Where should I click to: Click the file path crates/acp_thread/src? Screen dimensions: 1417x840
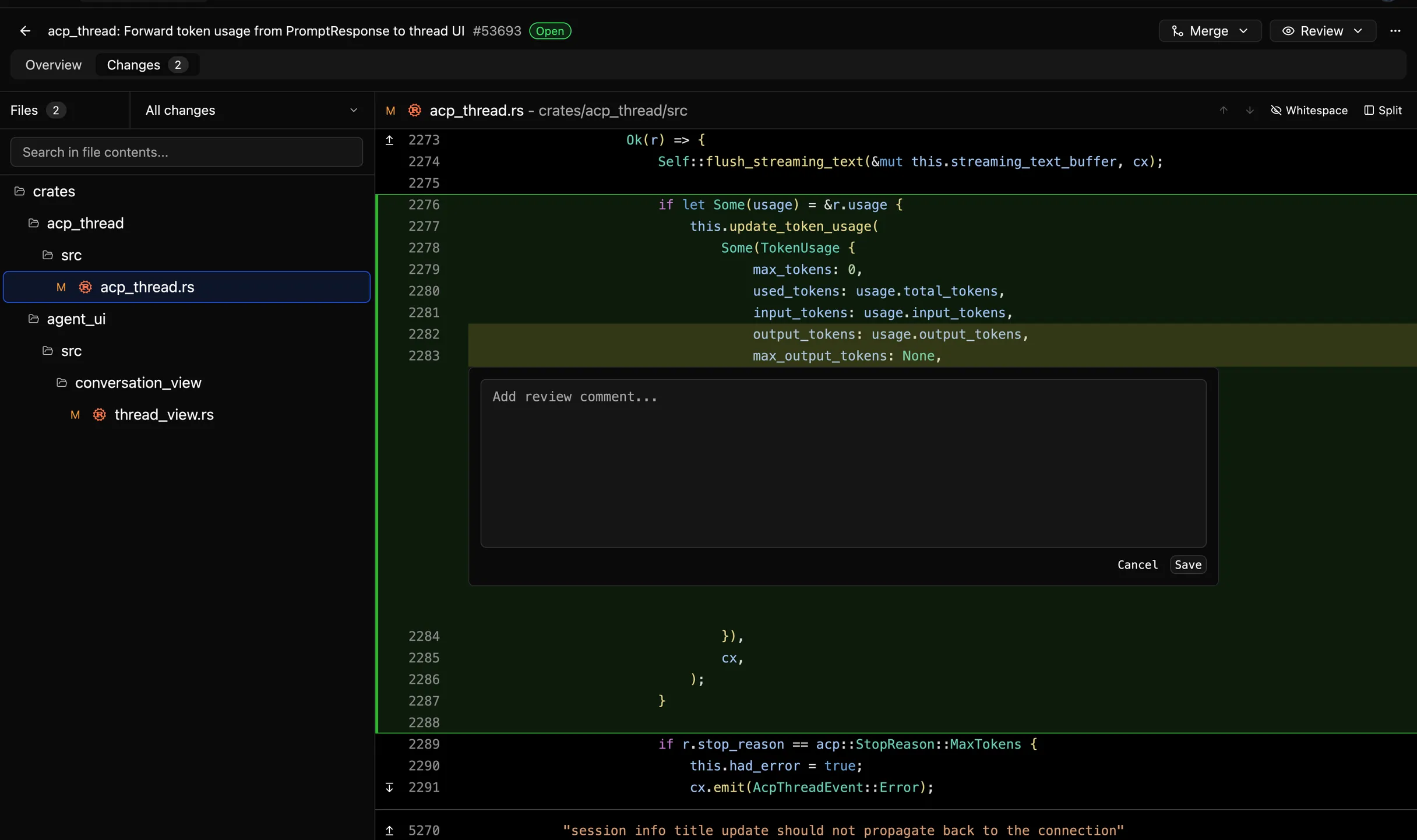612,110
